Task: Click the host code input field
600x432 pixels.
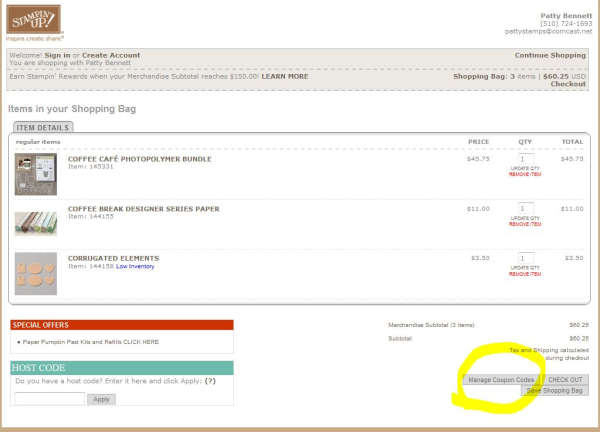Action: [x=49, y=399]
